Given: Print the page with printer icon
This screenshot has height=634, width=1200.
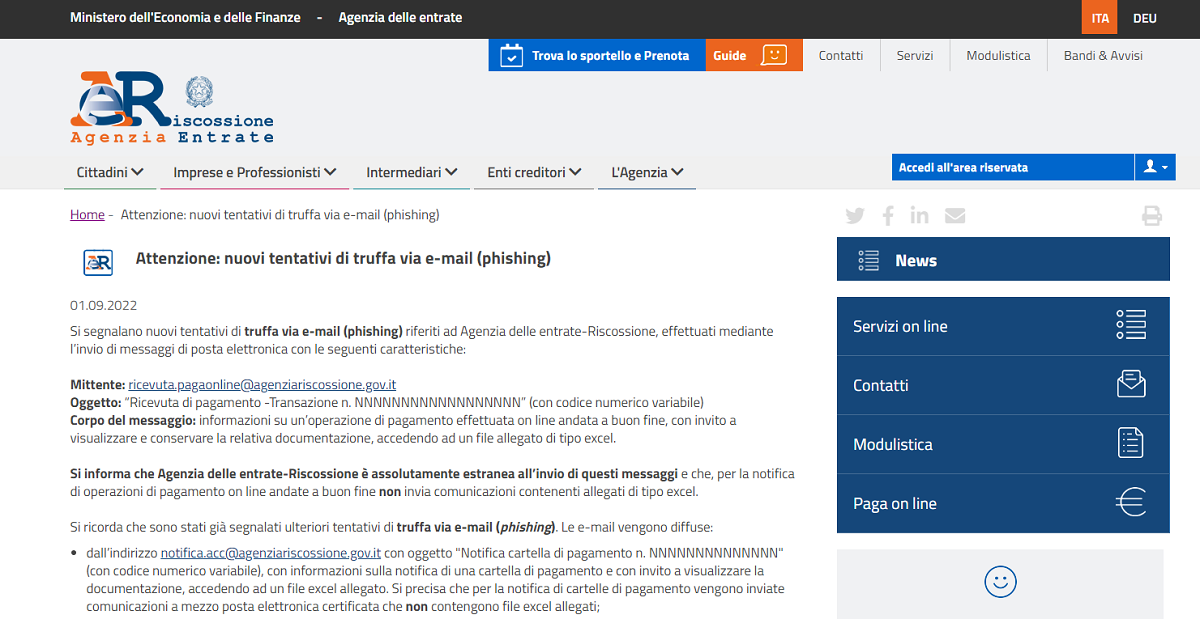Looking at the screenshot, I should 1152,215.
